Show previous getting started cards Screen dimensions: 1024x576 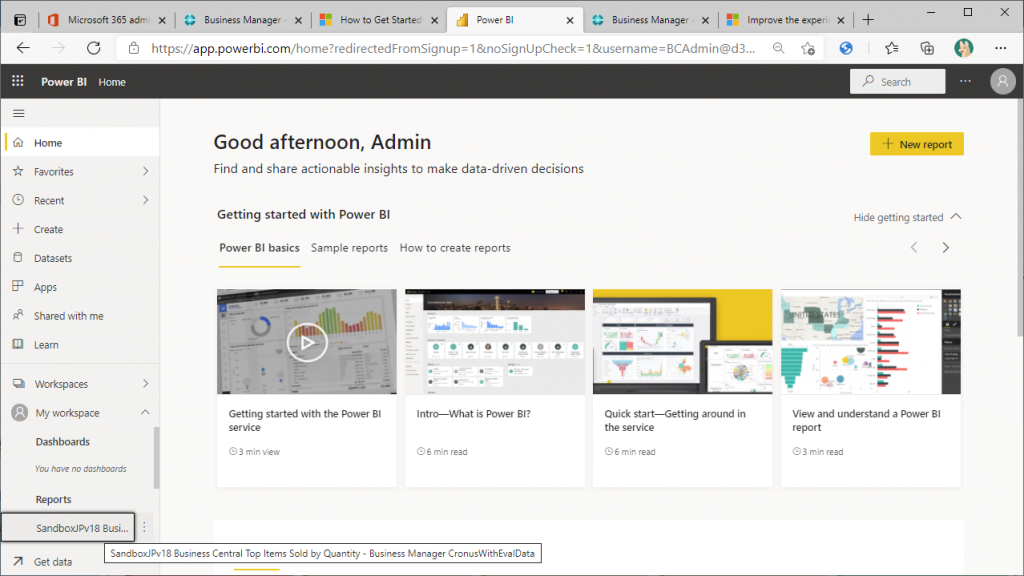914,248
